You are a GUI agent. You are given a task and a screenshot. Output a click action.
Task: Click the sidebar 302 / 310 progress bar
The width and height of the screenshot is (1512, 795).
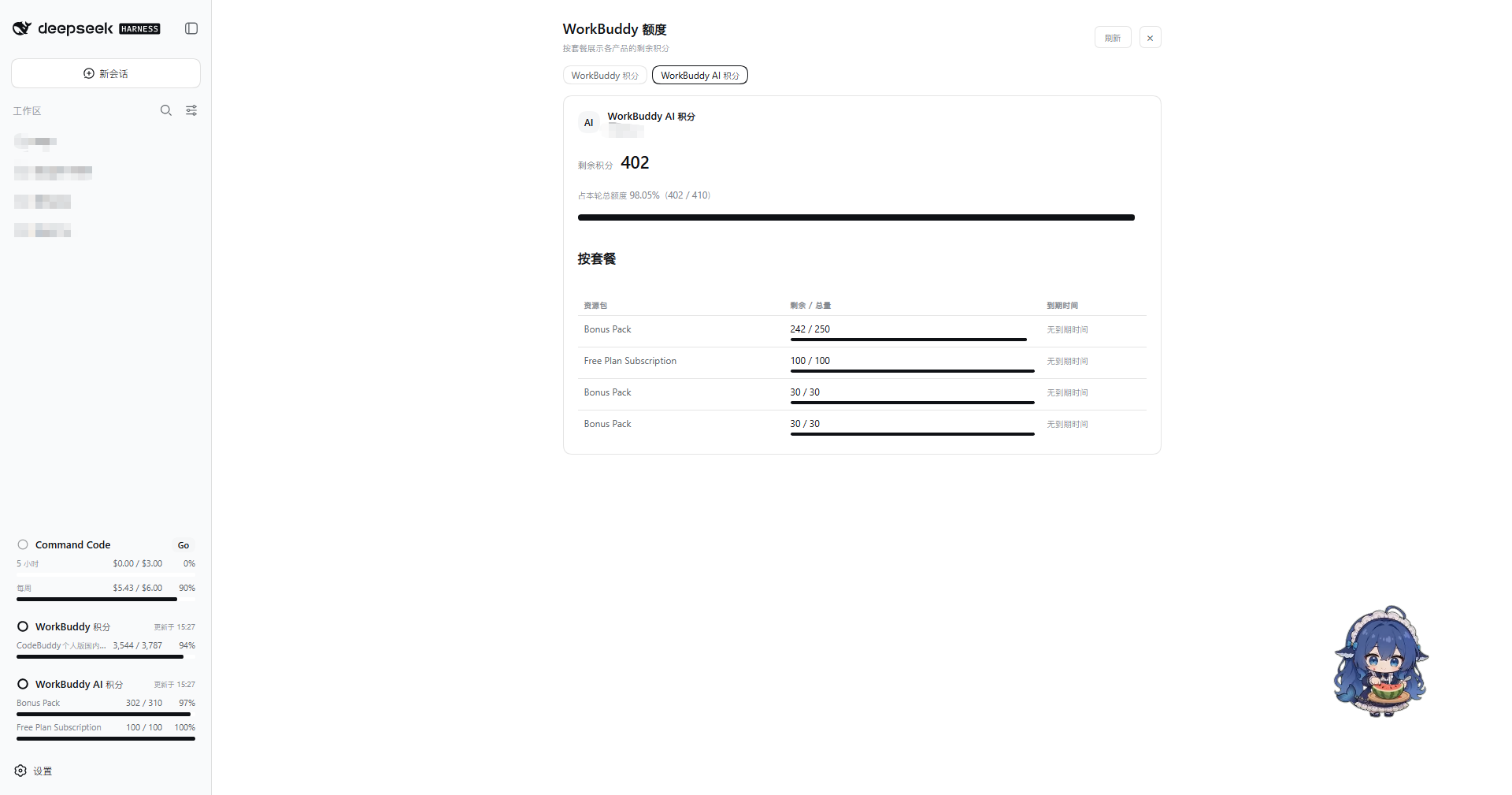point(106,715)
